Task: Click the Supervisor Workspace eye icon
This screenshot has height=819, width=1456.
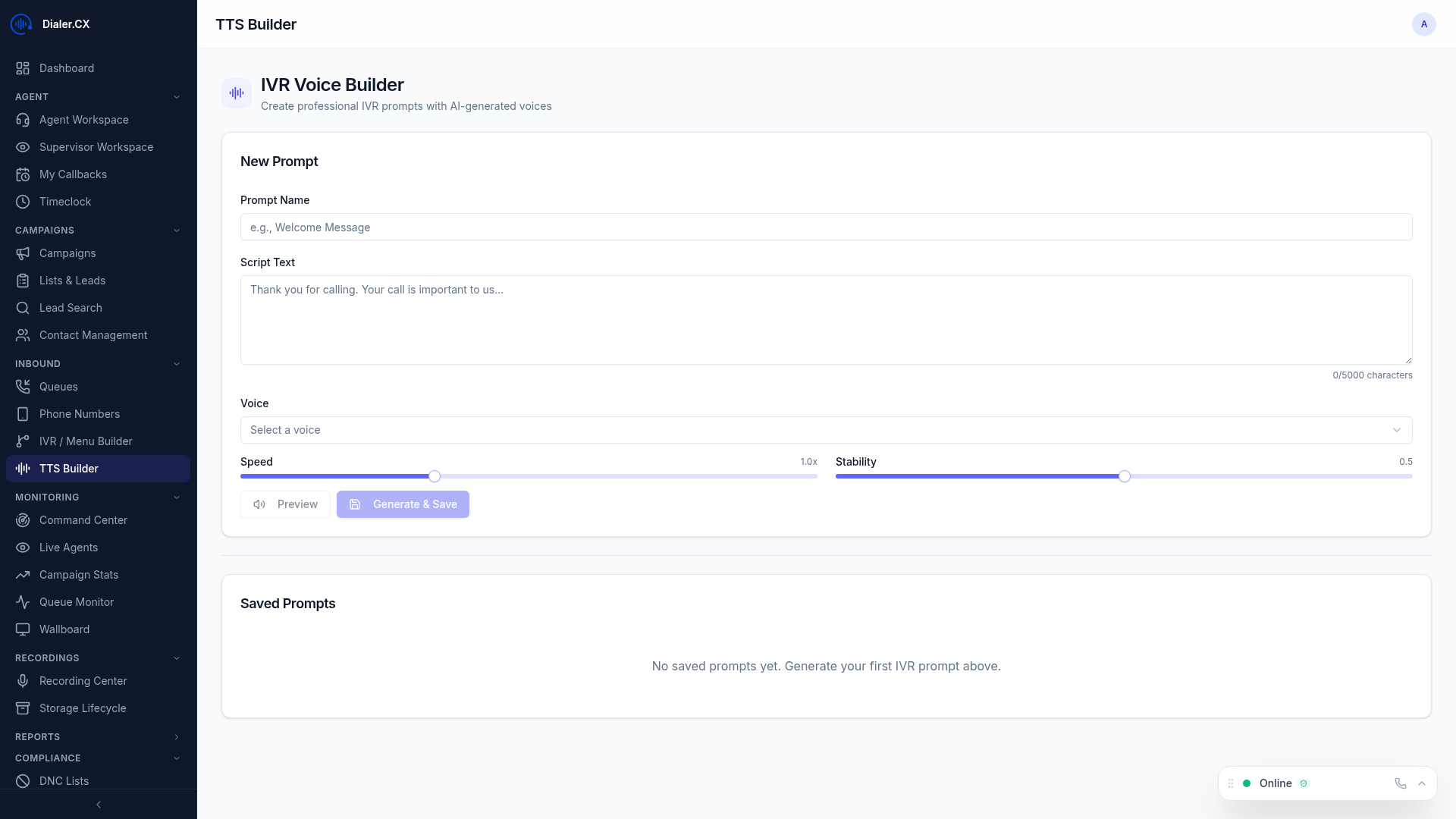Action: (x=23, y=146)
